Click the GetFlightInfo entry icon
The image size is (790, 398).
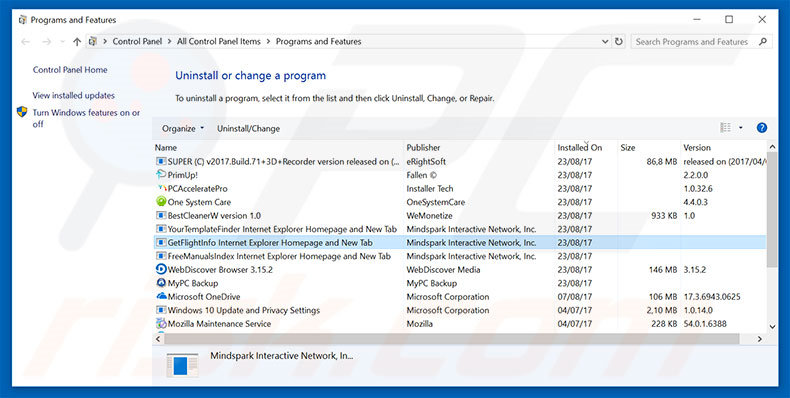point(161,243)
